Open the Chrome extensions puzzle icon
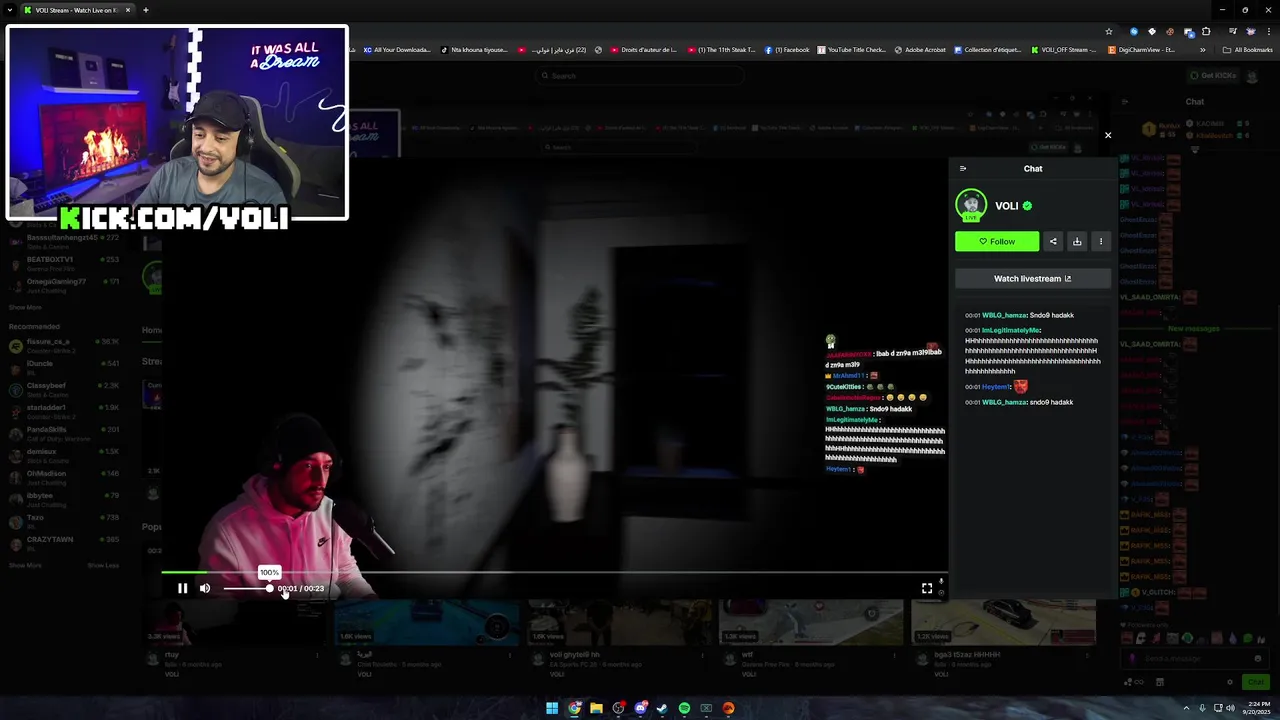This screenshot has height=720, width=1280. tap(1206, 31)
